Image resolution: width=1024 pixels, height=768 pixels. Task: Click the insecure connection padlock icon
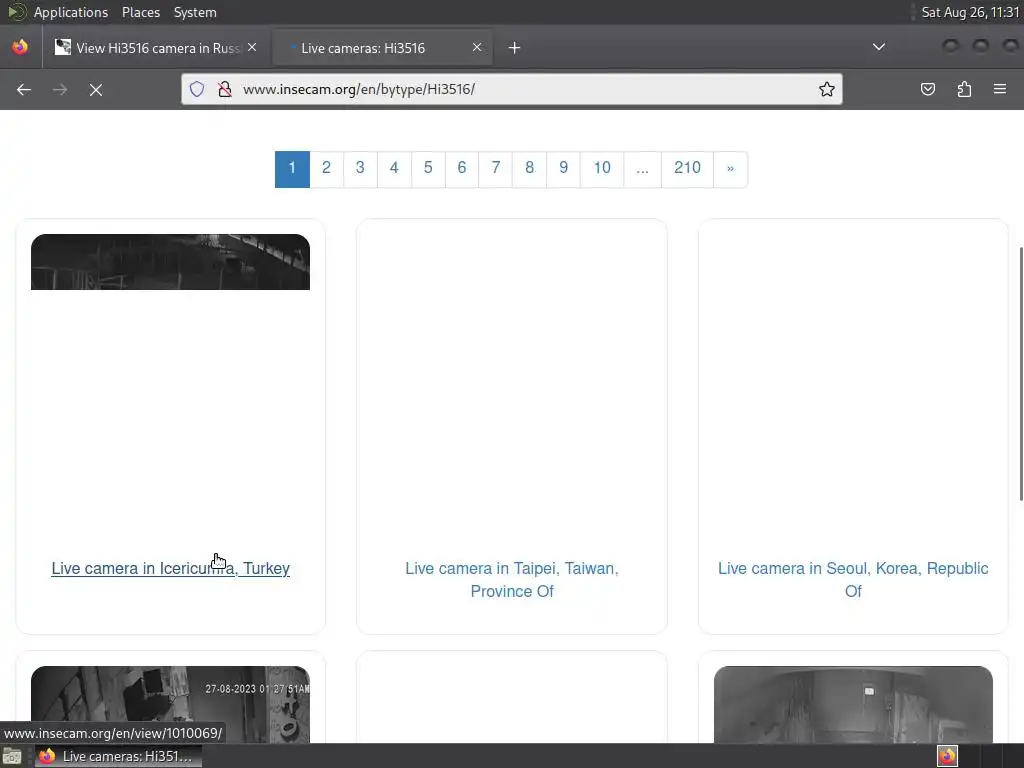[225, 89]
